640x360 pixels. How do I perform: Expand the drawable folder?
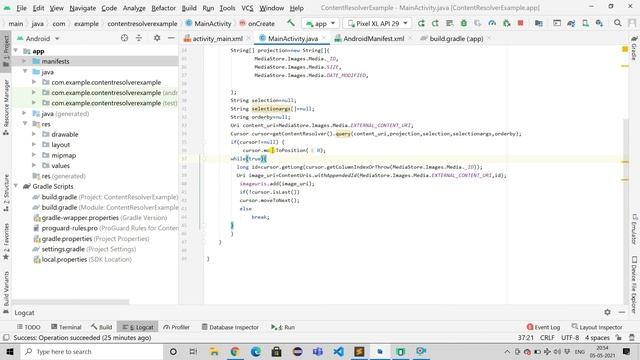[x=34, y=134]
